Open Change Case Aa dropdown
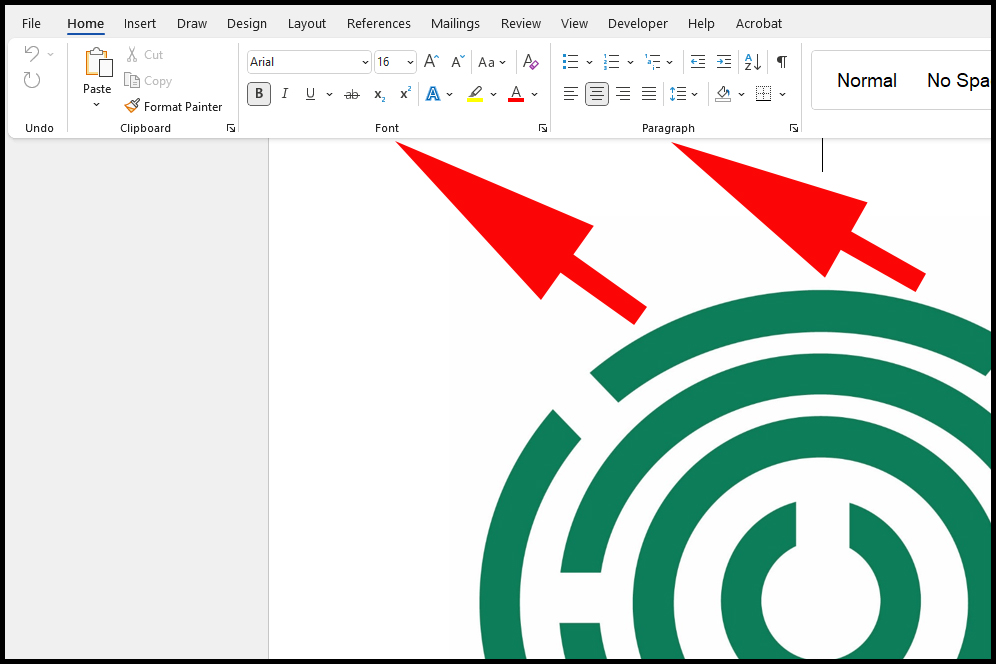This screenshot has width=996, height=664. tap(492, 62)
